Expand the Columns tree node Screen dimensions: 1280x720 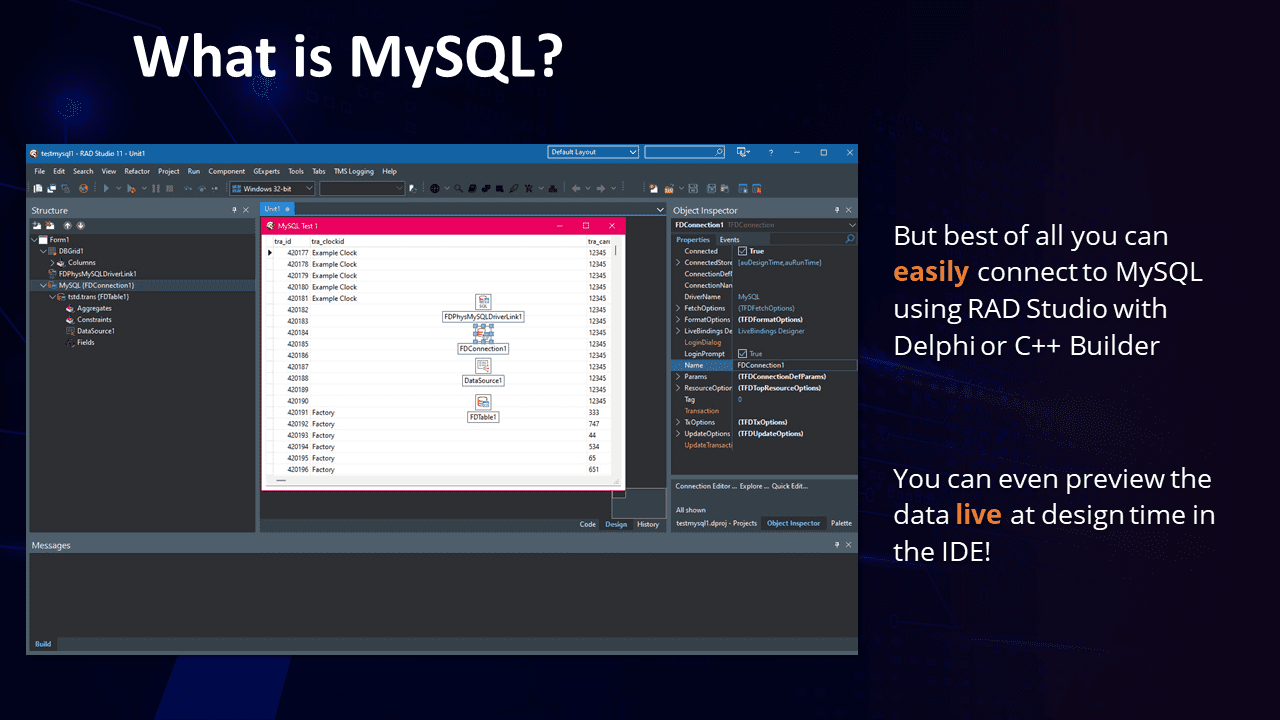[52, 263]
